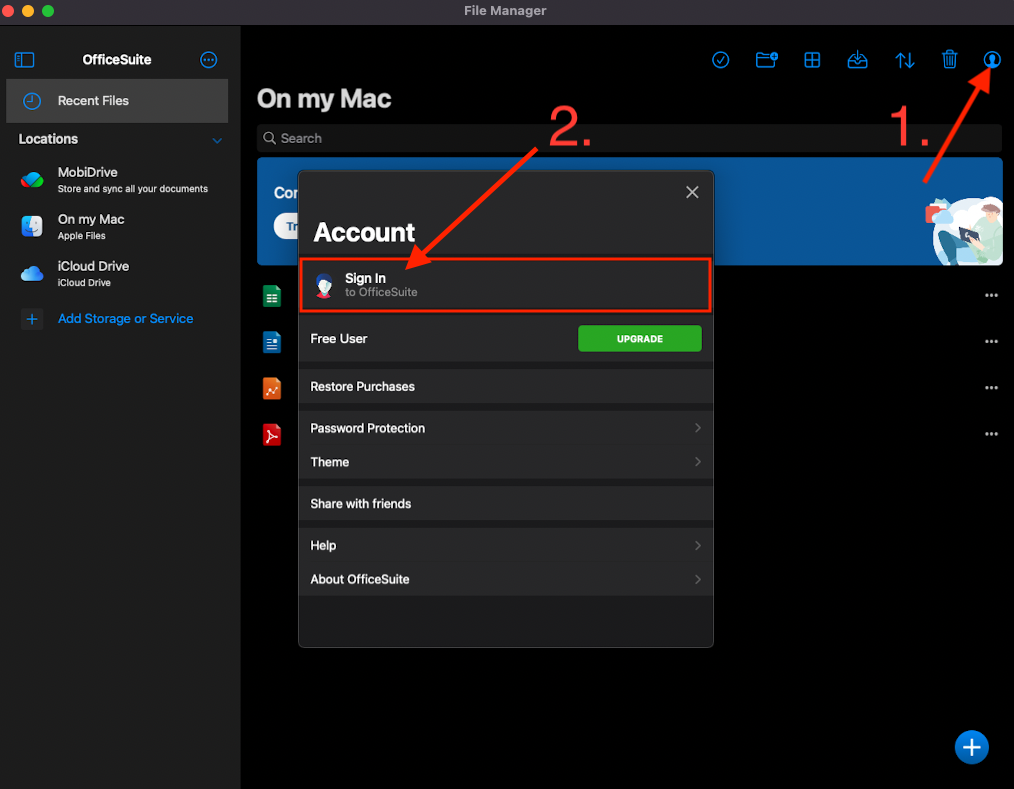Click the green UPGRADE button

[639, 339]
